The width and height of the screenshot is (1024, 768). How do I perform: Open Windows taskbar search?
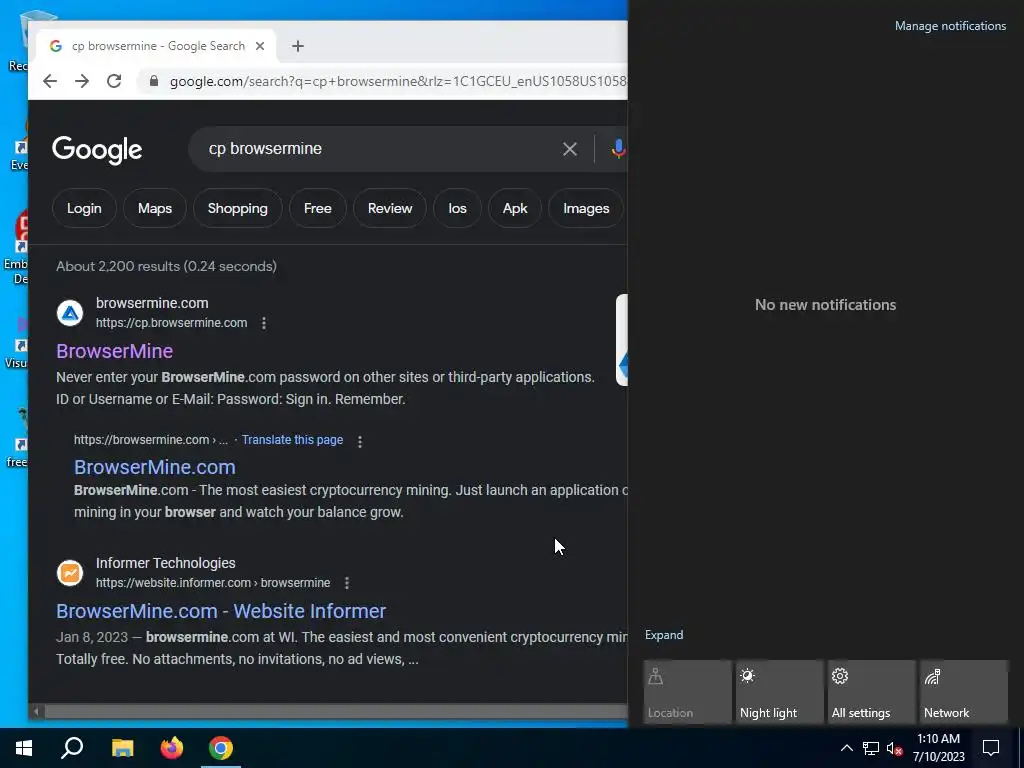[72, 748]
